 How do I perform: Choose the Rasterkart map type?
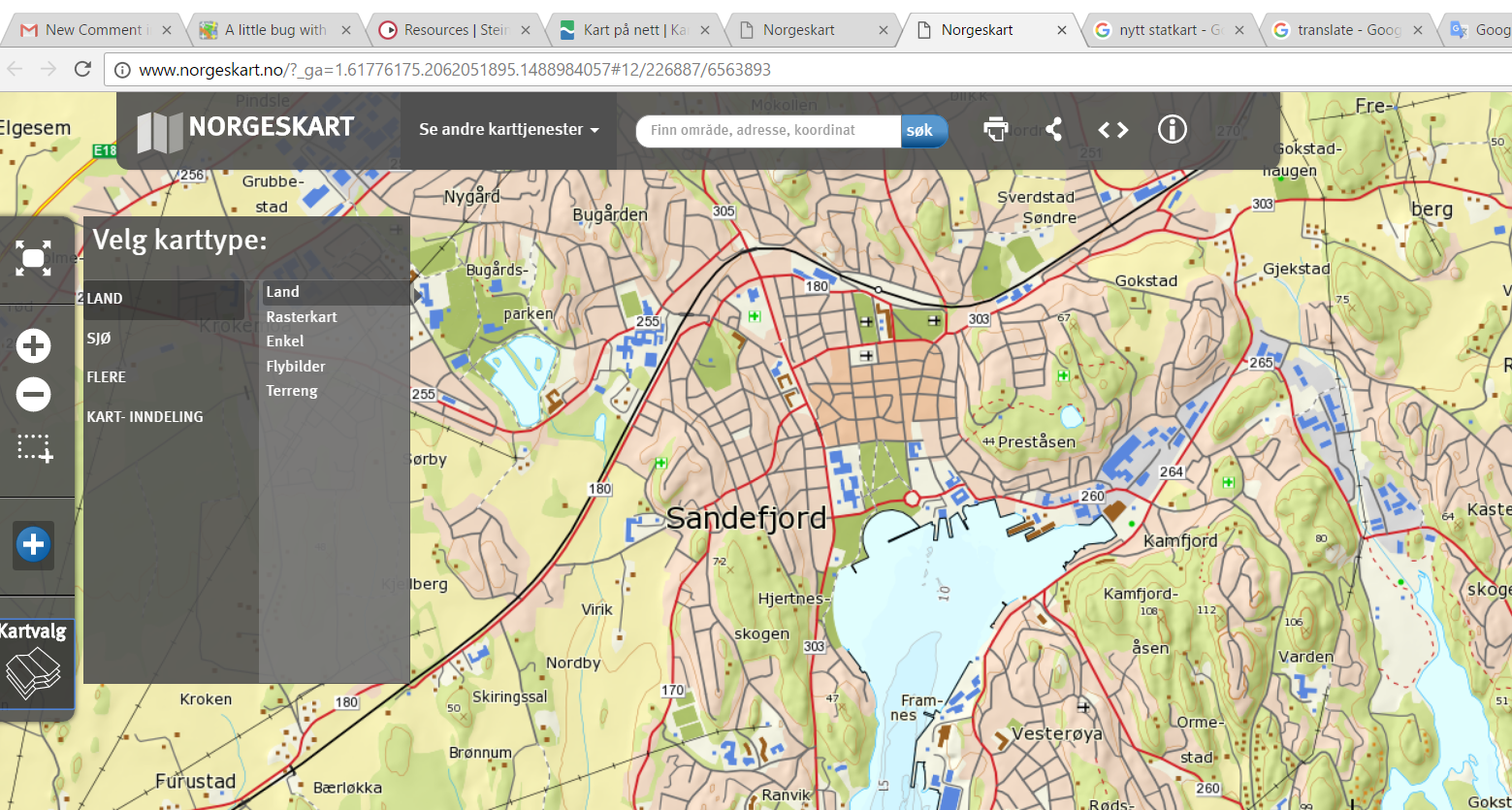coord(302,317)
